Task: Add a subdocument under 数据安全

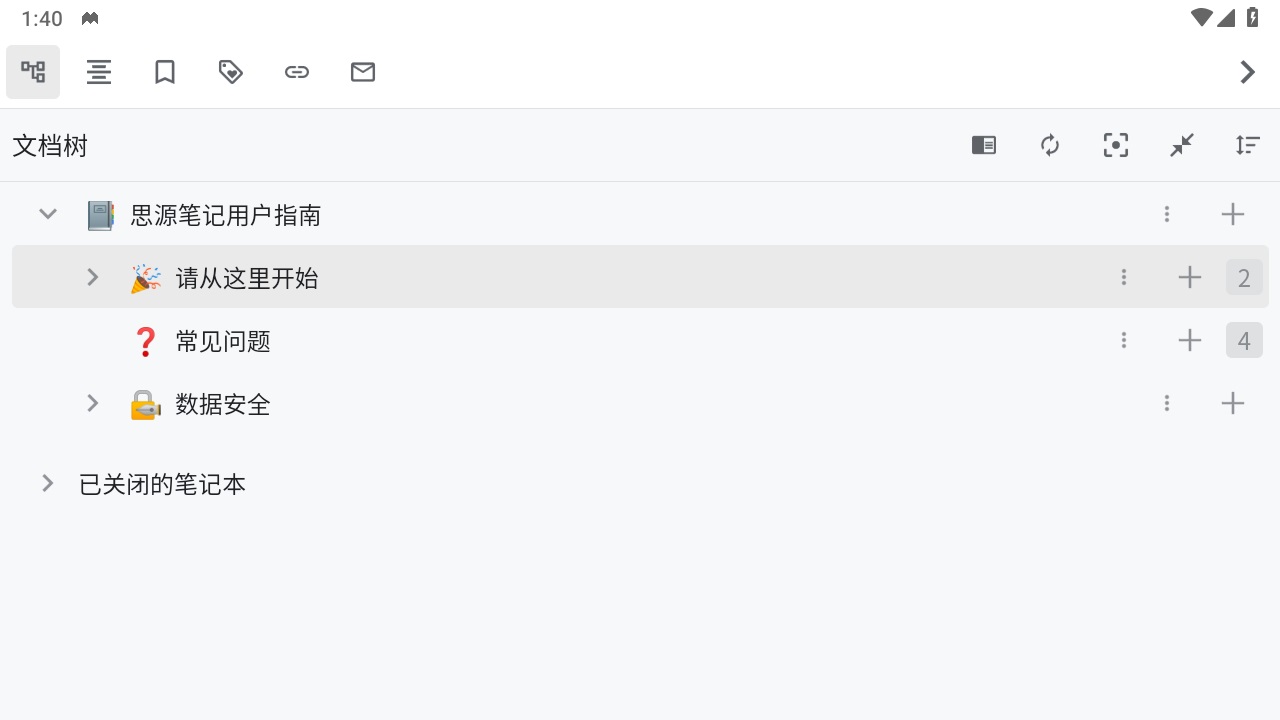Action: (x=1233, y=403)
